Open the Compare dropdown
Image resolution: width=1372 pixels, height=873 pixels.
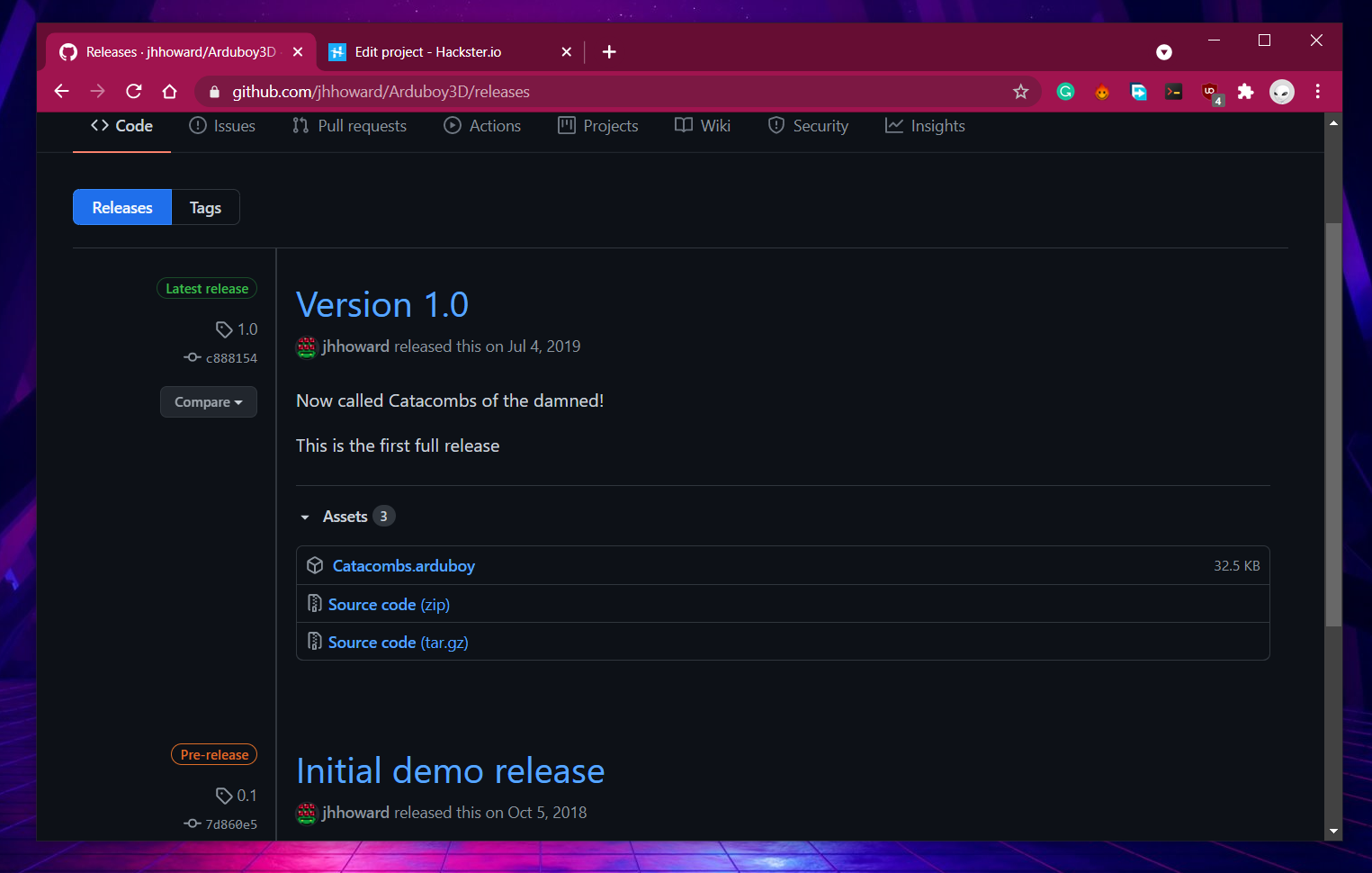point(209,402)
